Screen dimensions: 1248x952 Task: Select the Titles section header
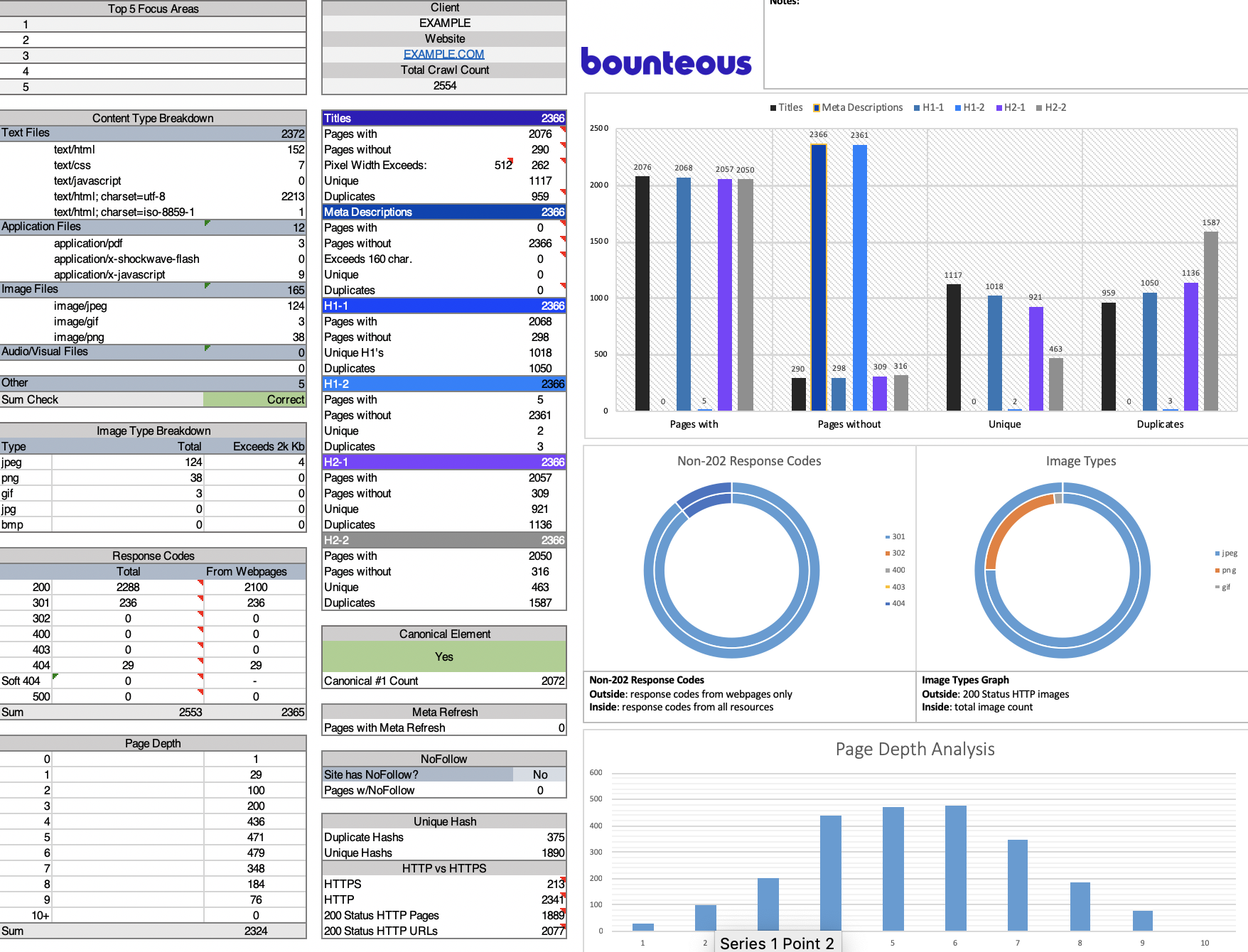(444, 118)
